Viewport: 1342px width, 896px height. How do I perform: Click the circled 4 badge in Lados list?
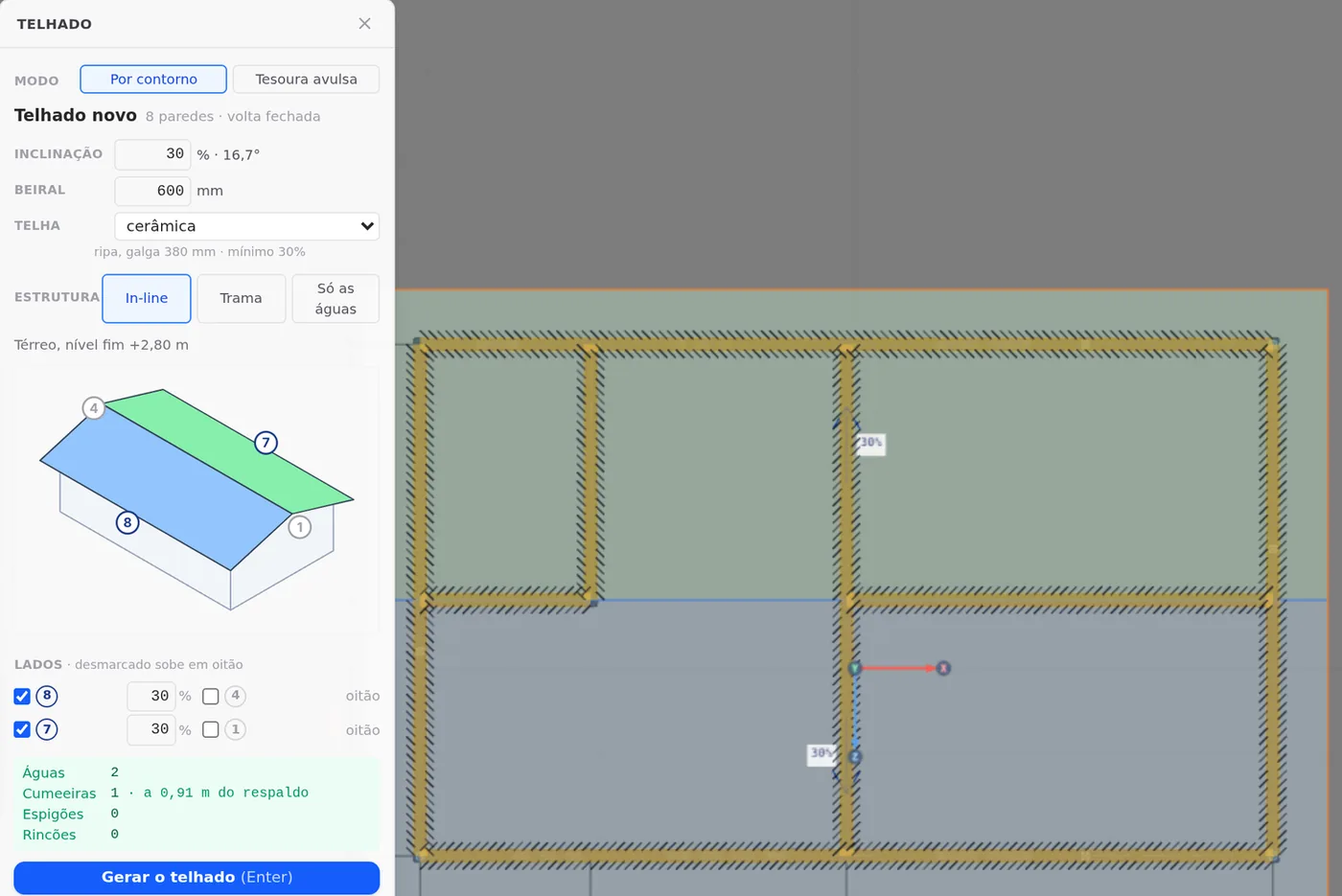click(236, 697)
